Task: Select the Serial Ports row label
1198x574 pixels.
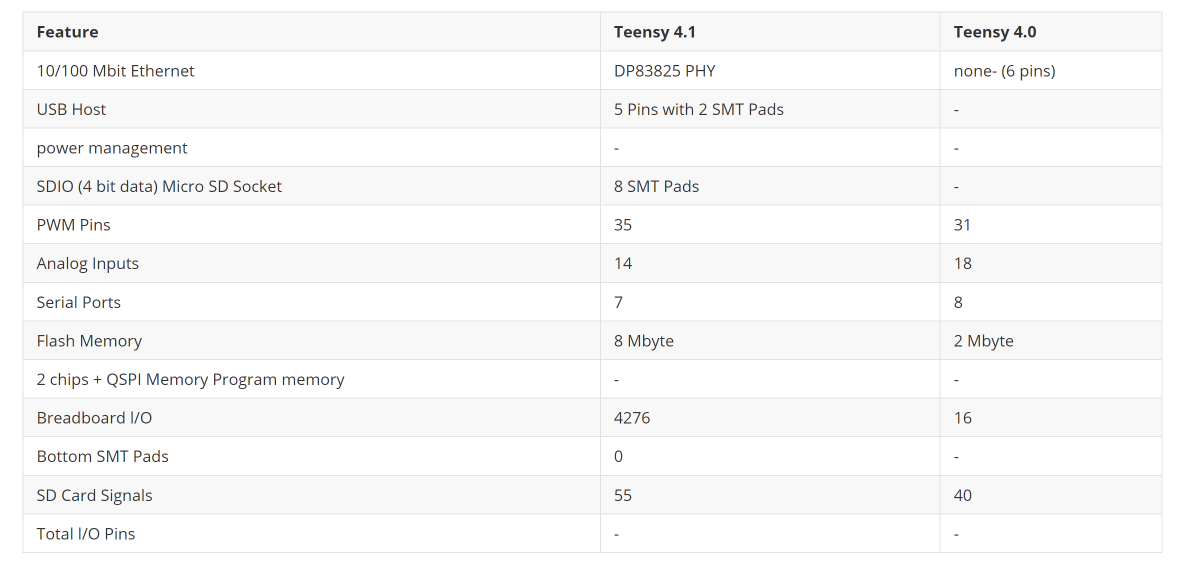Action: (78, 302)
